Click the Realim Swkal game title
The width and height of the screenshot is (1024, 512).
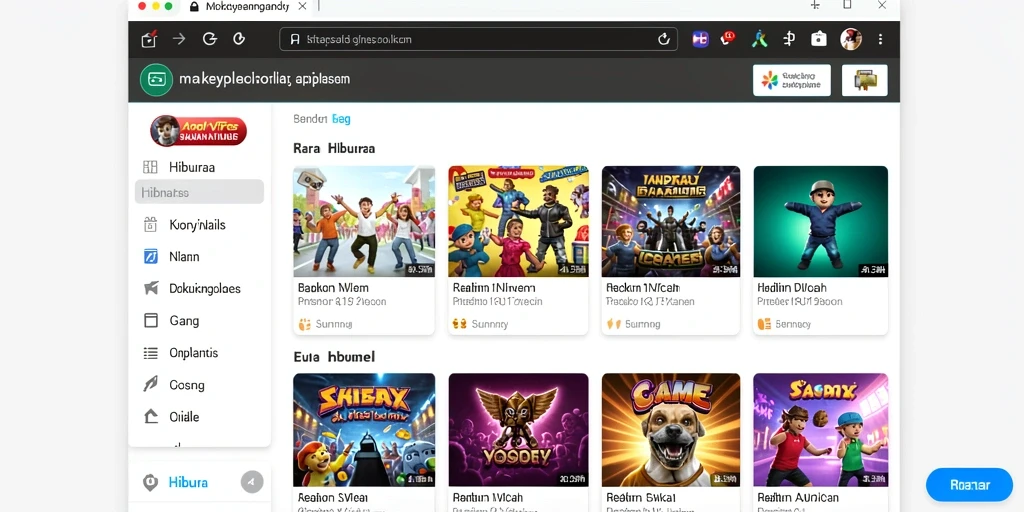[x=639, y=498]
